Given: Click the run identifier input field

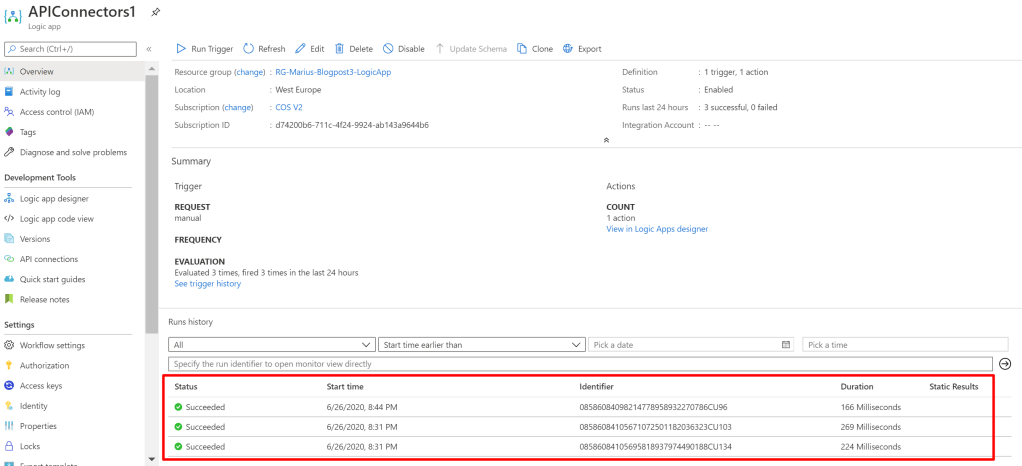Looking at the screenshot, I should (x=580, y=364).
